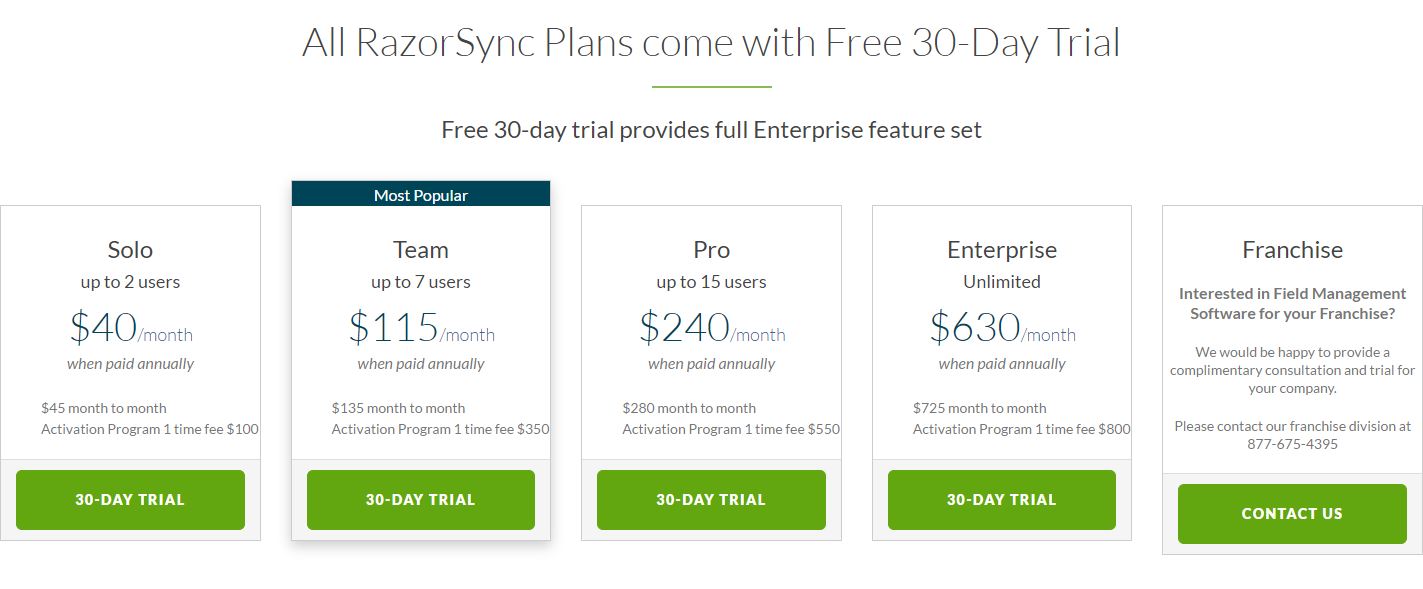Click the Enterprise 'Unlimited' label
1423x589 pixels.
(1001, 281)
